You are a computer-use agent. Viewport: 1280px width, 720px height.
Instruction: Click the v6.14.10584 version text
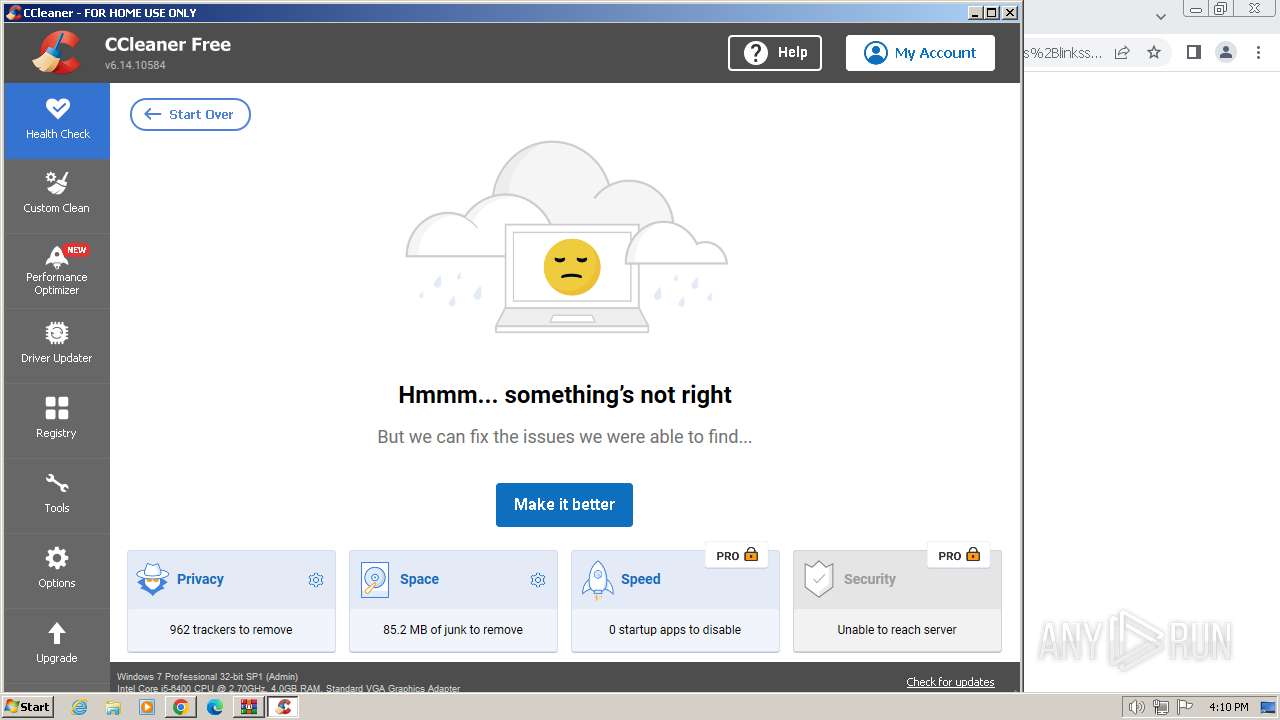coord(135,66)
